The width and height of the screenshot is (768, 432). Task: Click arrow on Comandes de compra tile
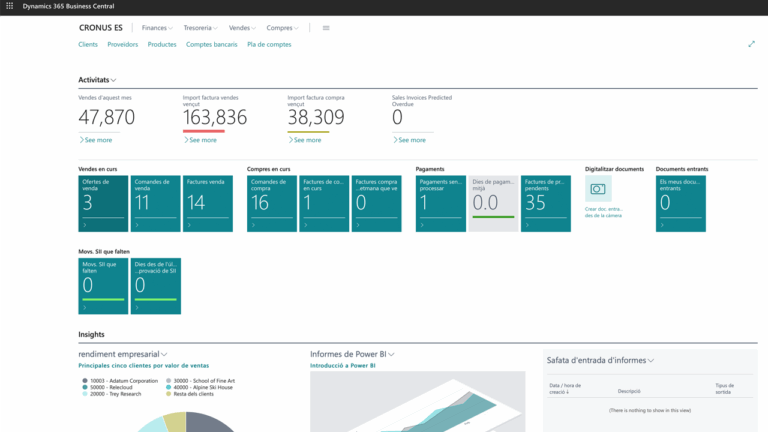coord(254,225)
